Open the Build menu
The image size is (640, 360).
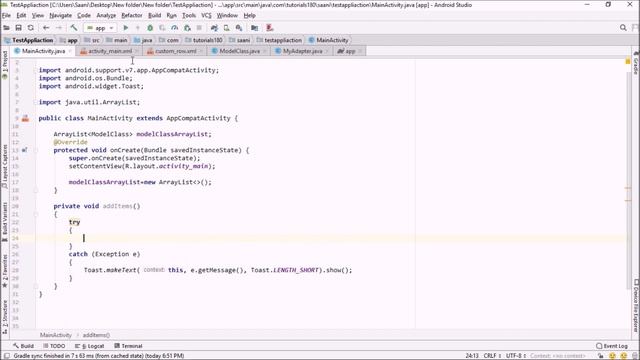click(154, 16)
